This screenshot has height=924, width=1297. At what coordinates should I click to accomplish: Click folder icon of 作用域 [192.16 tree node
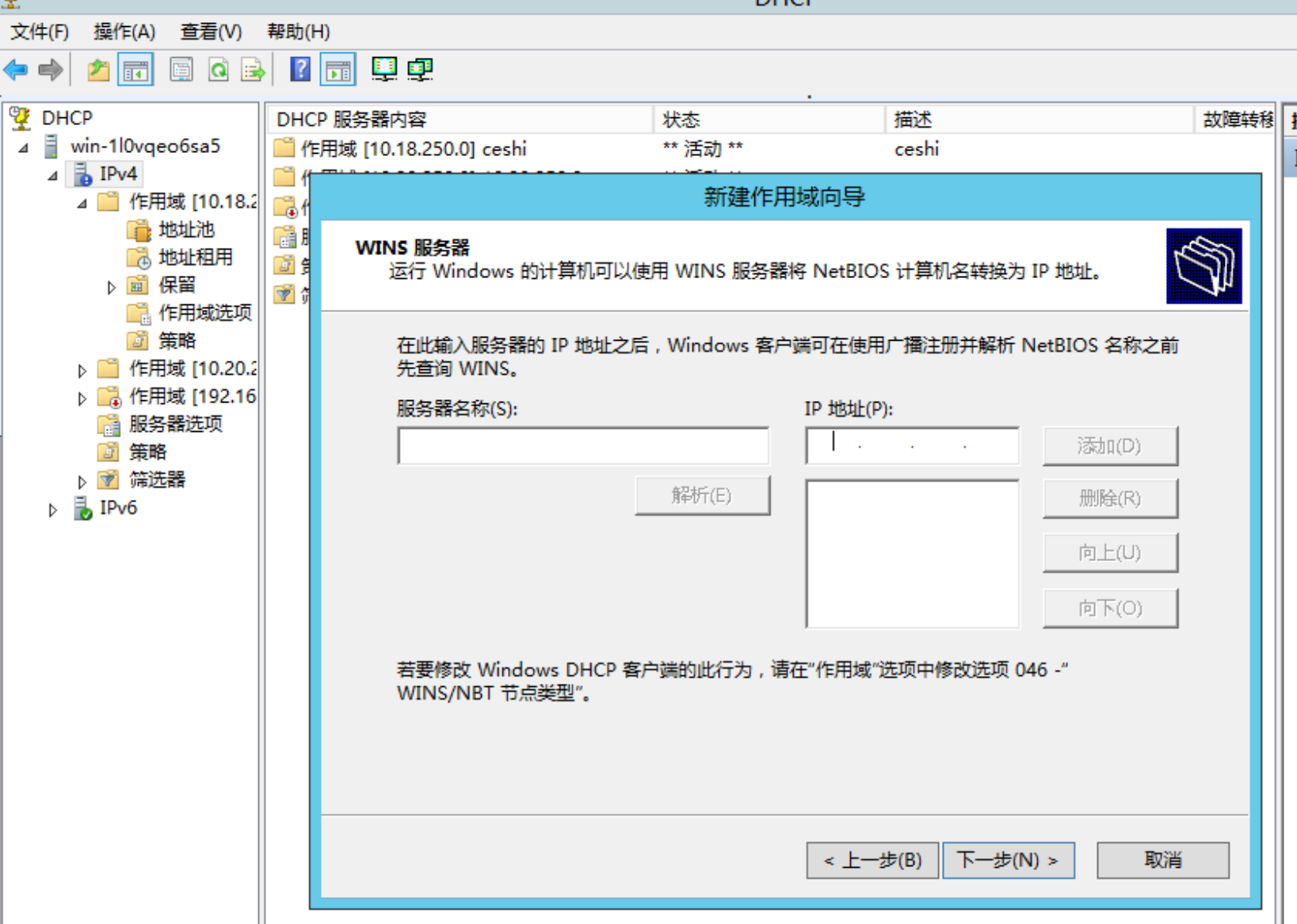[109, 396]
